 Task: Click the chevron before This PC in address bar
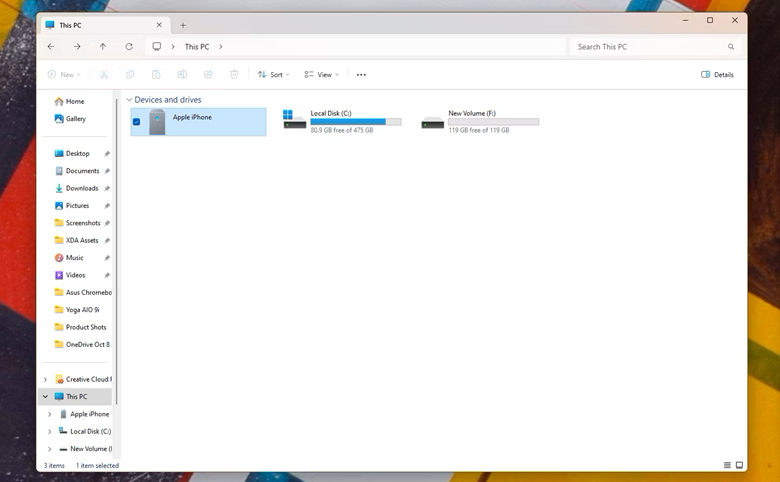pyautogui.click(x=173, y=47)
